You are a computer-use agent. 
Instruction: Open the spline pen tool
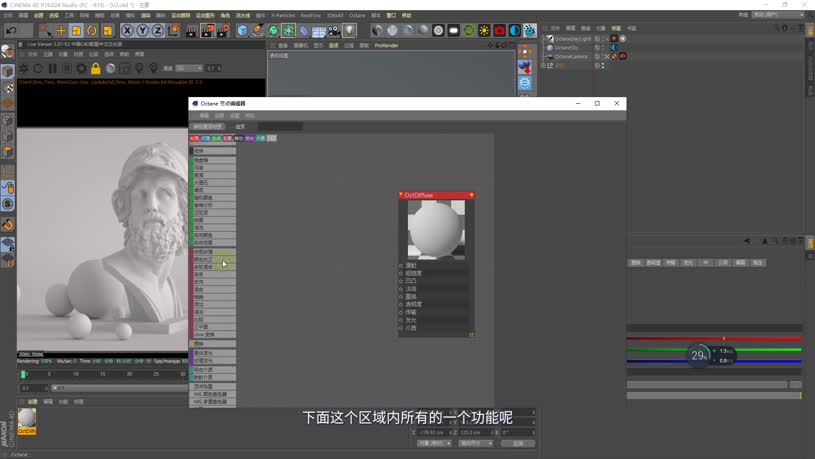pos(258,31)
